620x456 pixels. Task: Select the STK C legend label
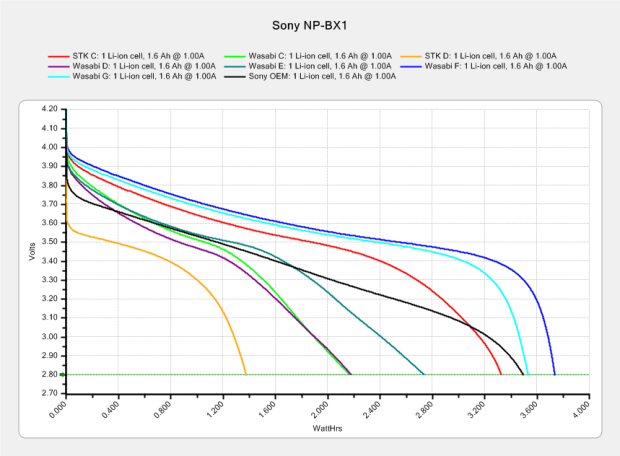coord(138,56)
